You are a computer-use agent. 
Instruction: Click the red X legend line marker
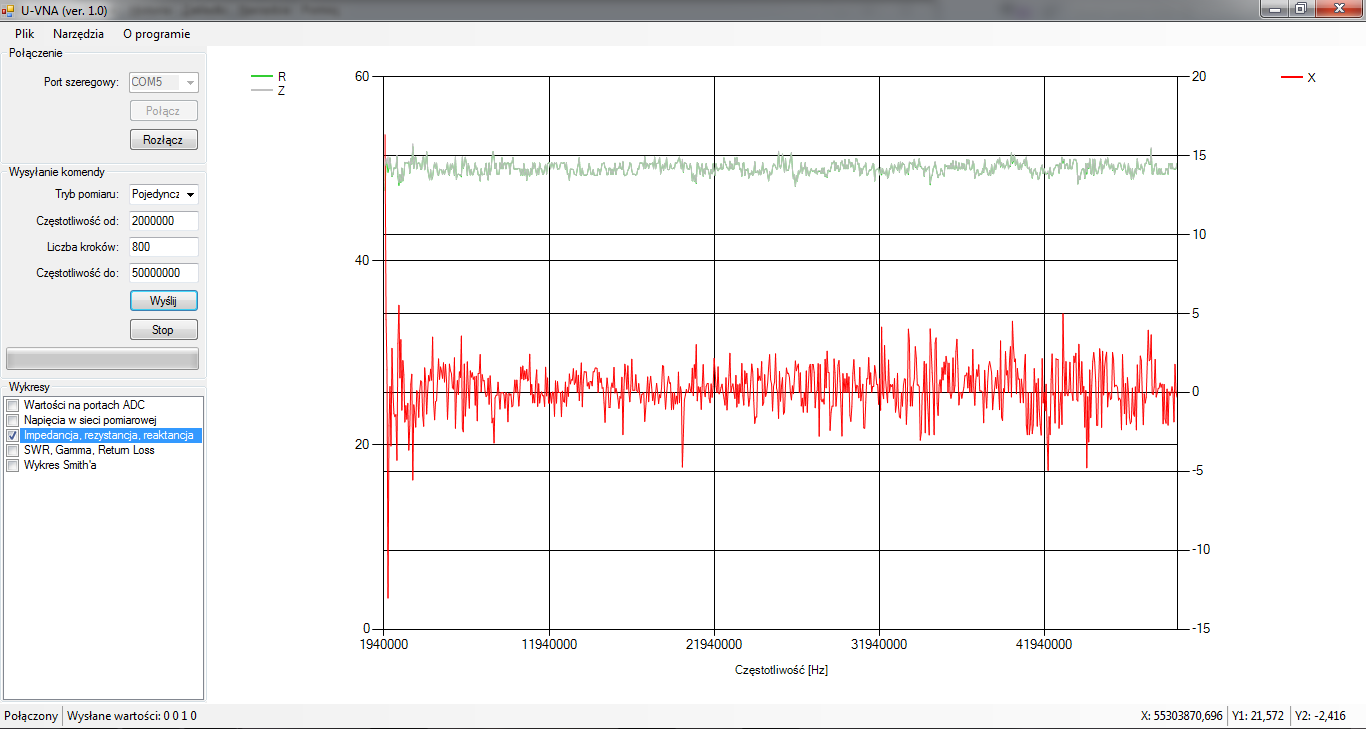[x=1291, y=77]
